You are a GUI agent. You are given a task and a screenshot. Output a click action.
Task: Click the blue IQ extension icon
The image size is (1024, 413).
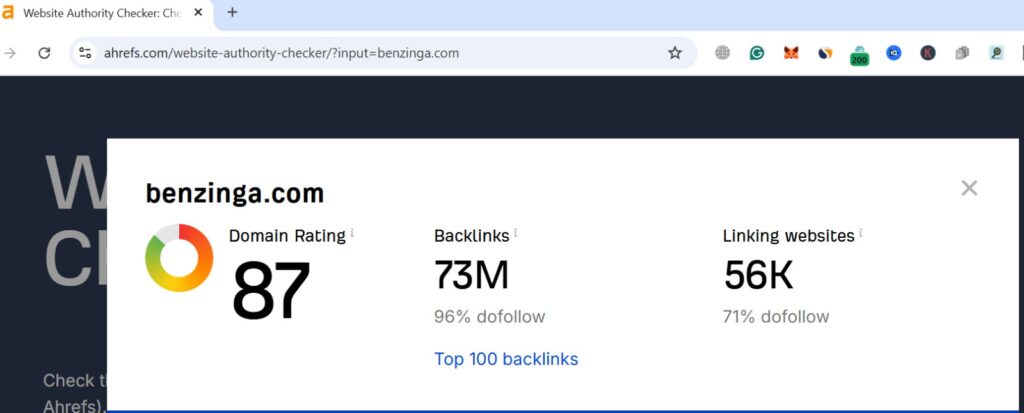(893, 53)
